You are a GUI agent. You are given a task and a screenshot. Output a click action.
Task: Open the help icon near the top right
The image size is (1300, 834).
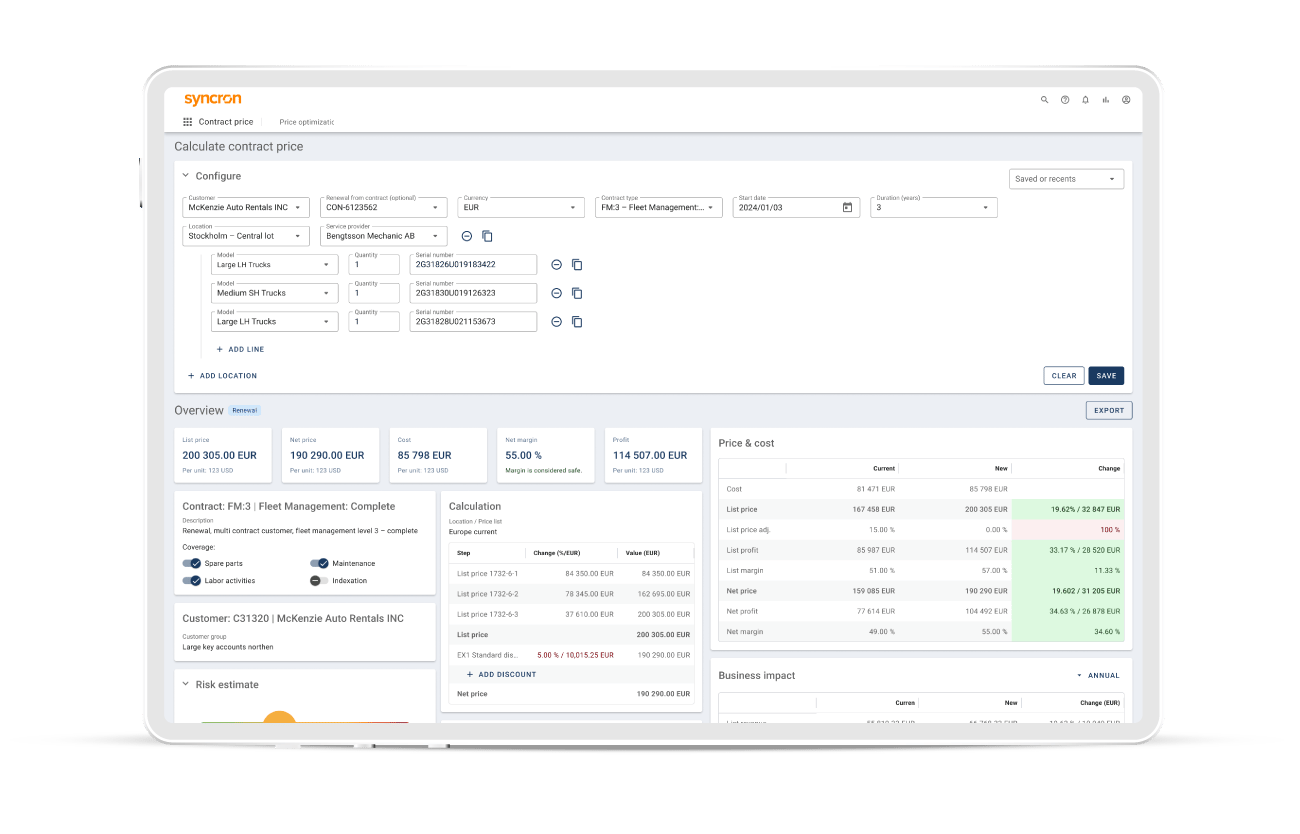click(1064, 100)
